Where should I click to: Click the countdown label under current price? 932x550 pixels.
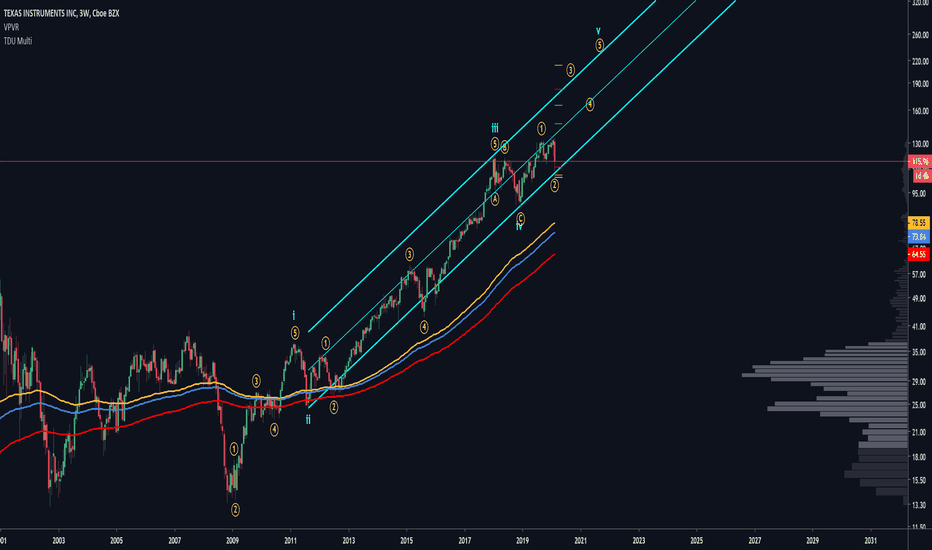click(920, 176)
